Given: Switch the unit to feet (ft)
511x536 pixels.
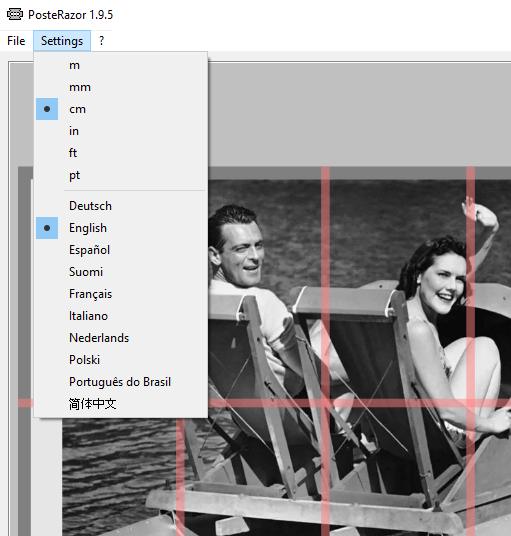Looking at the screenshot, I should point(121,153).
